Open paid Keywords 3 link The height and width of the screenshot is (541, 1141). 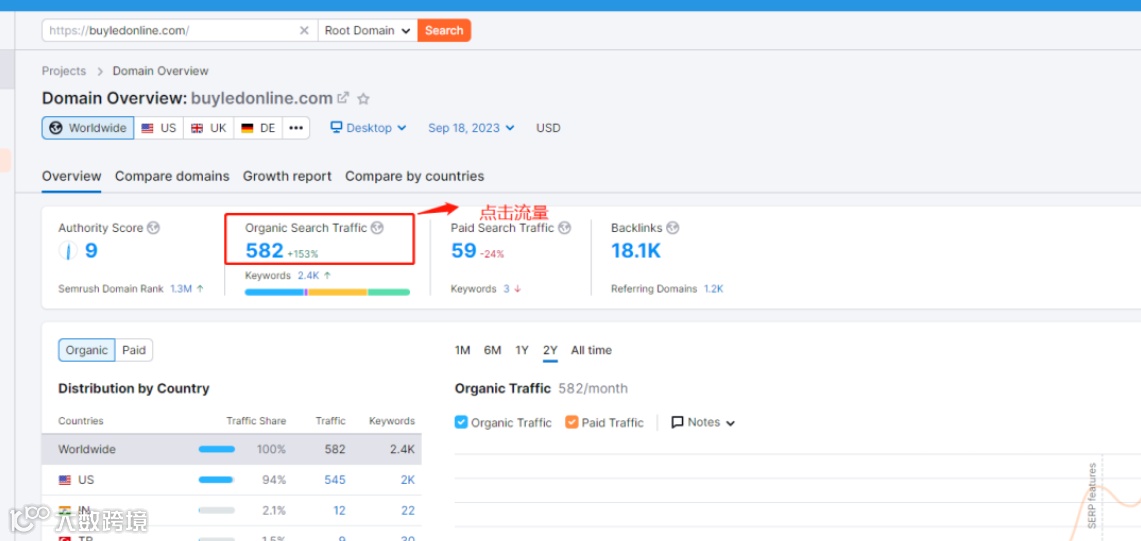(x=506, y=288)
